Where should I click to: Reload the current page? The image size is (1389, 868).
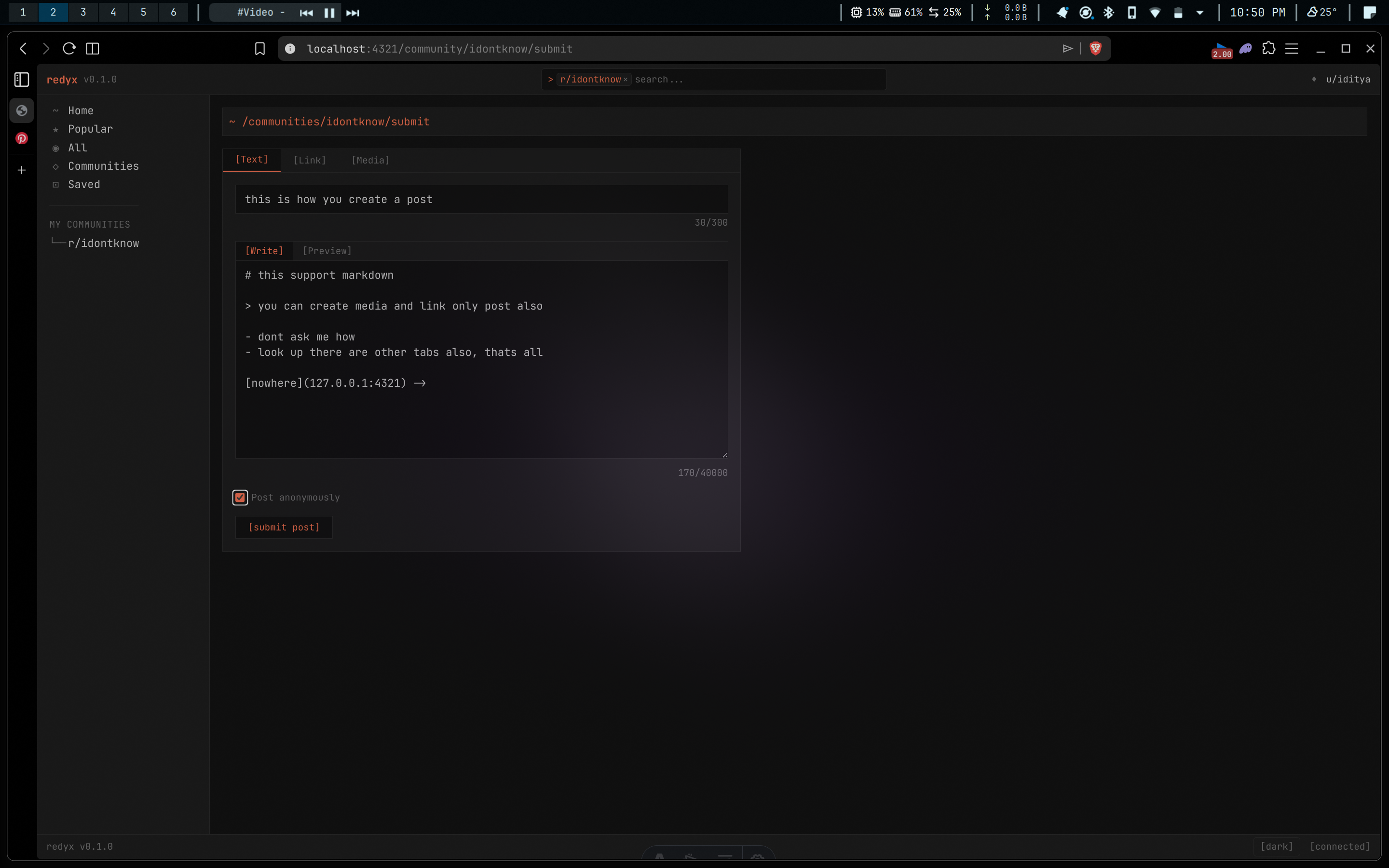69,49
